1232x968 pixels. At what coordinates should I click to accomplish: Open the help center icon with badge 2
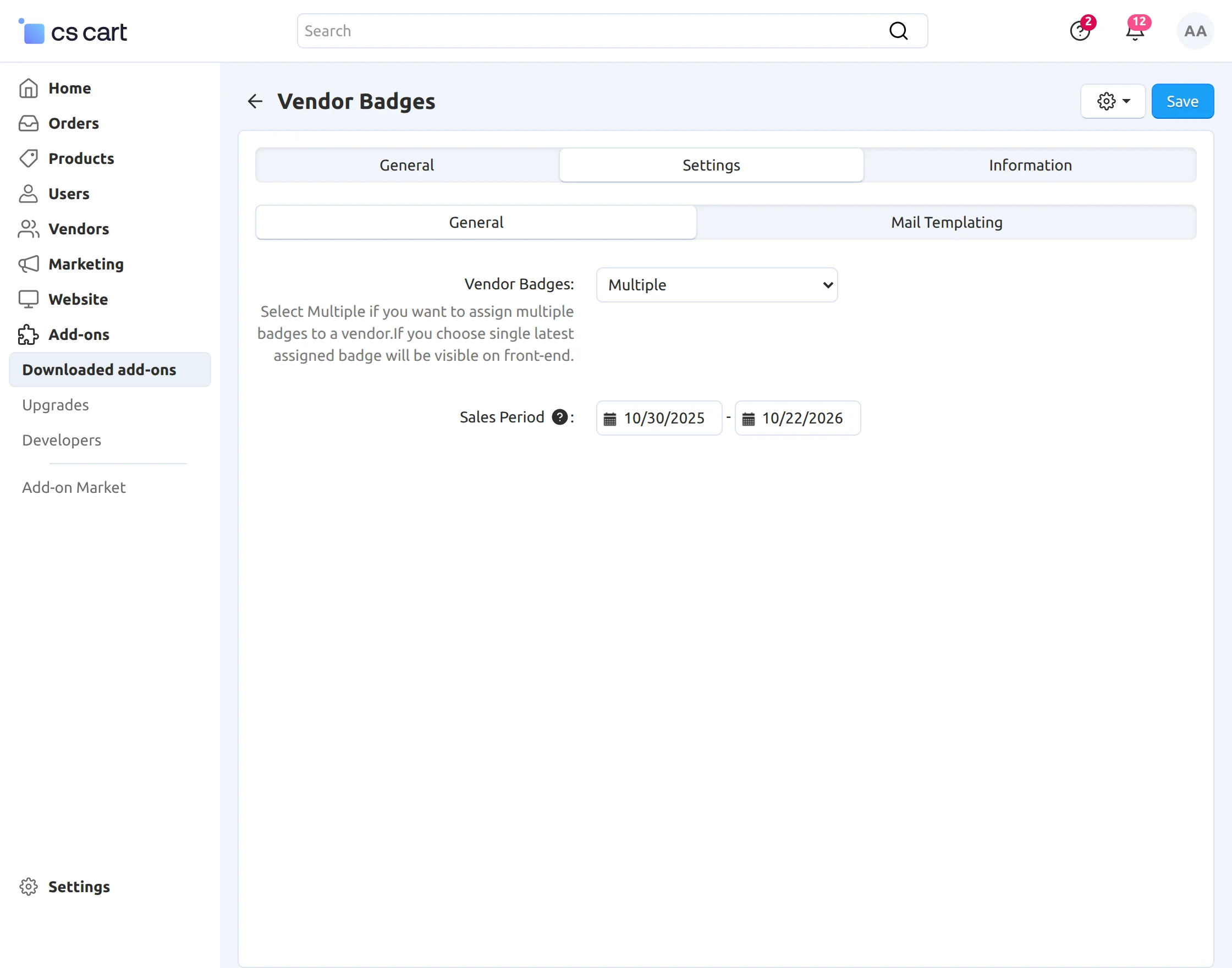(x=1080, y=32)
